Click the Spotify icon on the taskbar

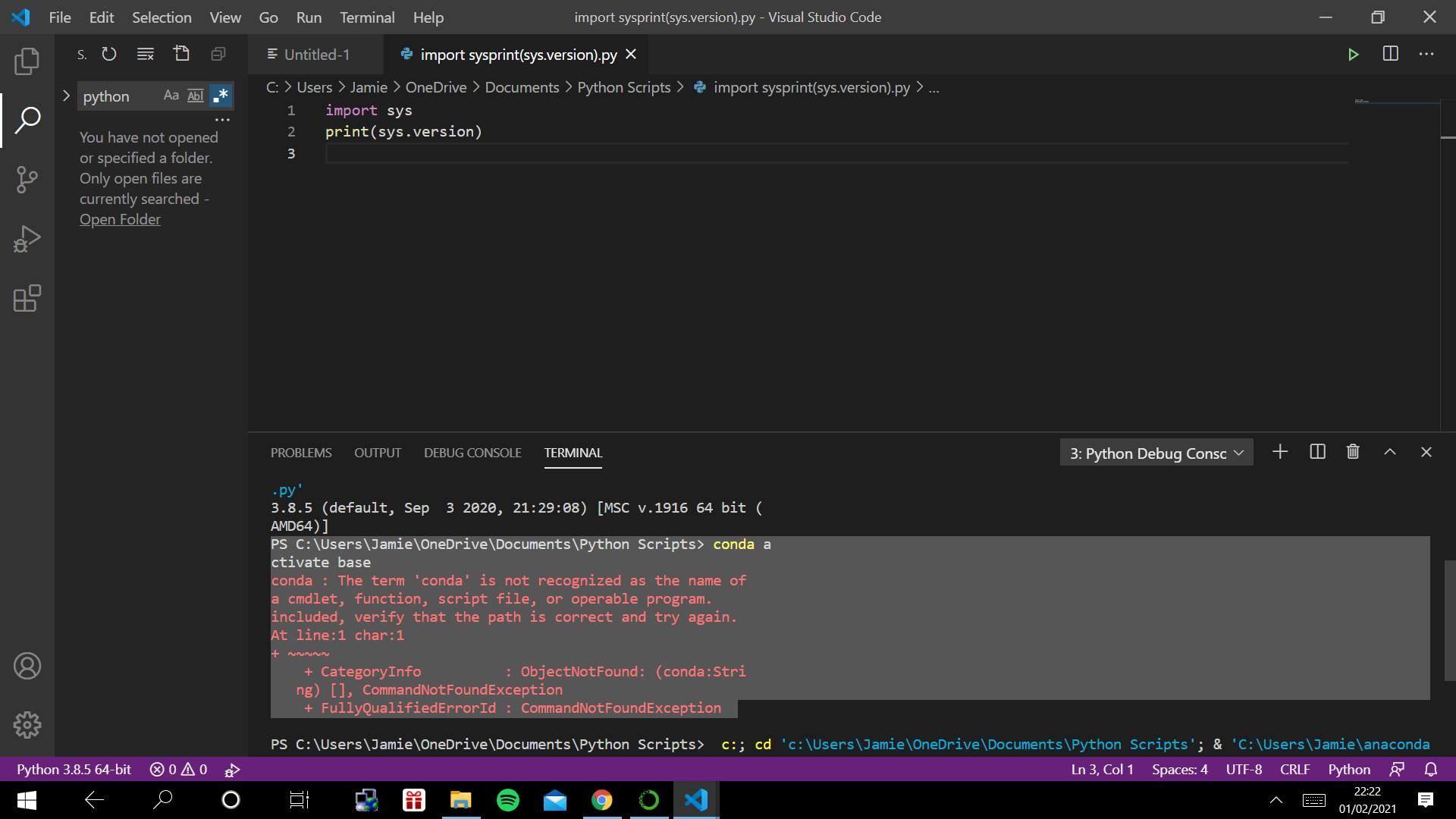[x=508, y=800]
